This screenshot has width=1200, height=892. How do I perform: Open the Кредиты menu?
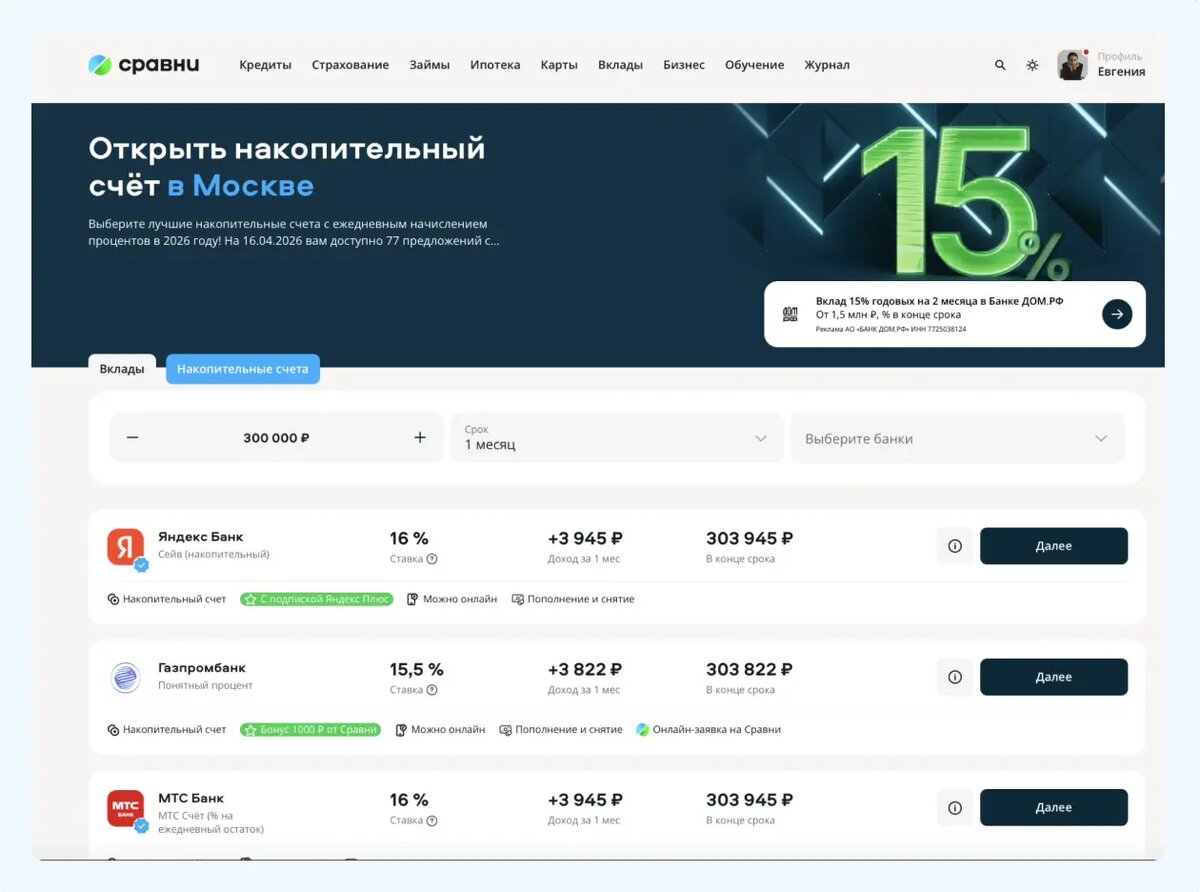tap(265, 65)
